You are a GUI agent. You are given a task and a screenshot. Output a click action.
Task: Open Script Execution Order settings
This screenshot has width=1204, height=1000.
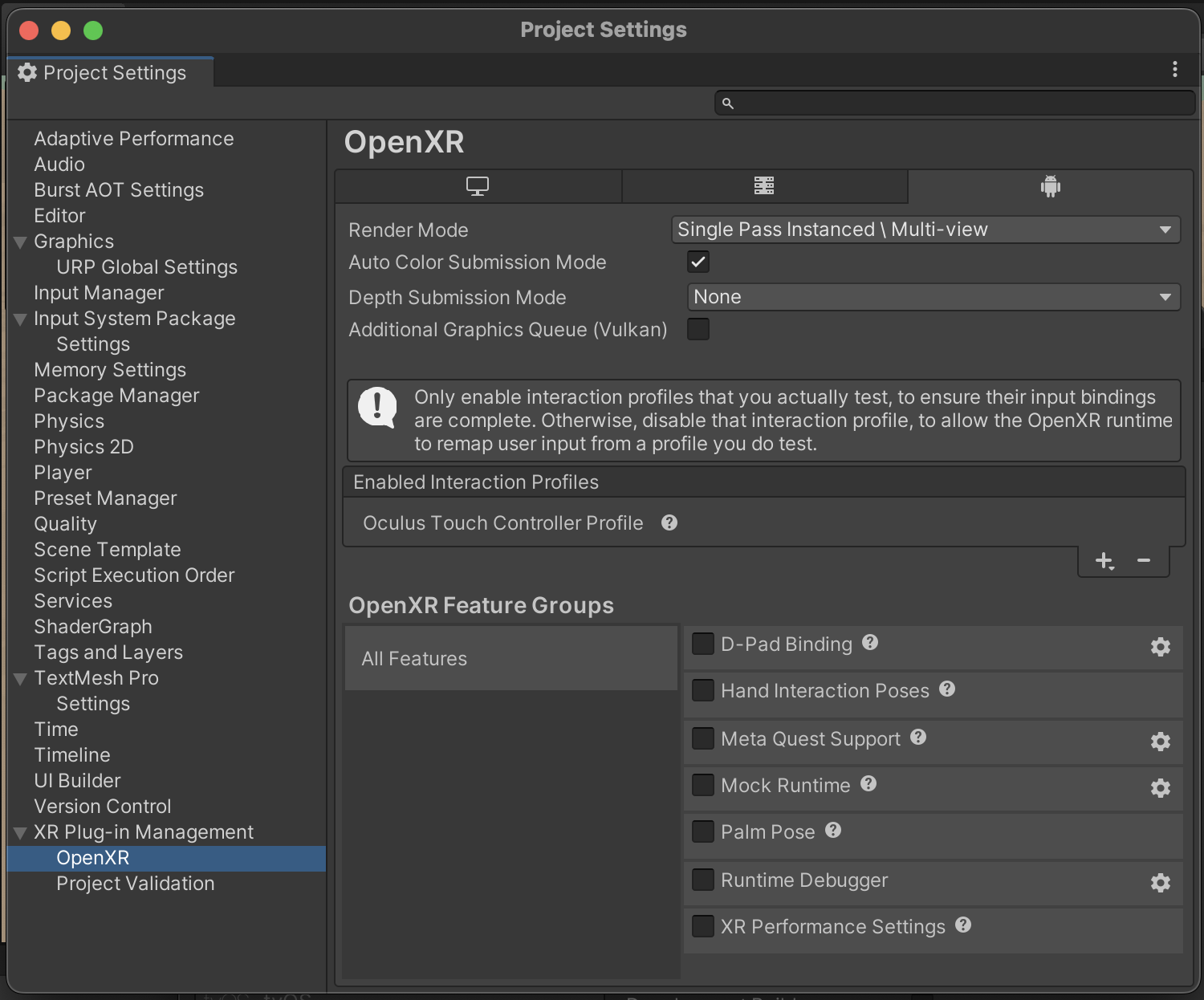pyautogui.click(x=134, y=575)
